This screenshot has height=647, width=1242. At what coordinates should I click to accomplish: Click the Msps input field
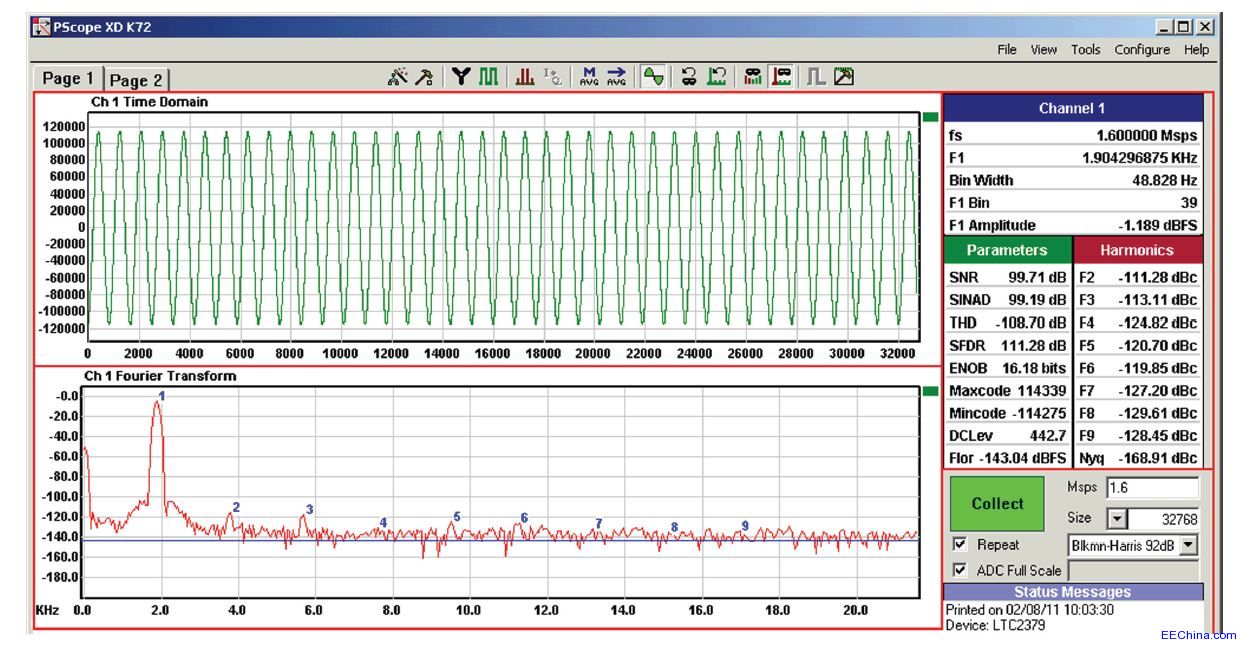click(x=1152, y=489)
